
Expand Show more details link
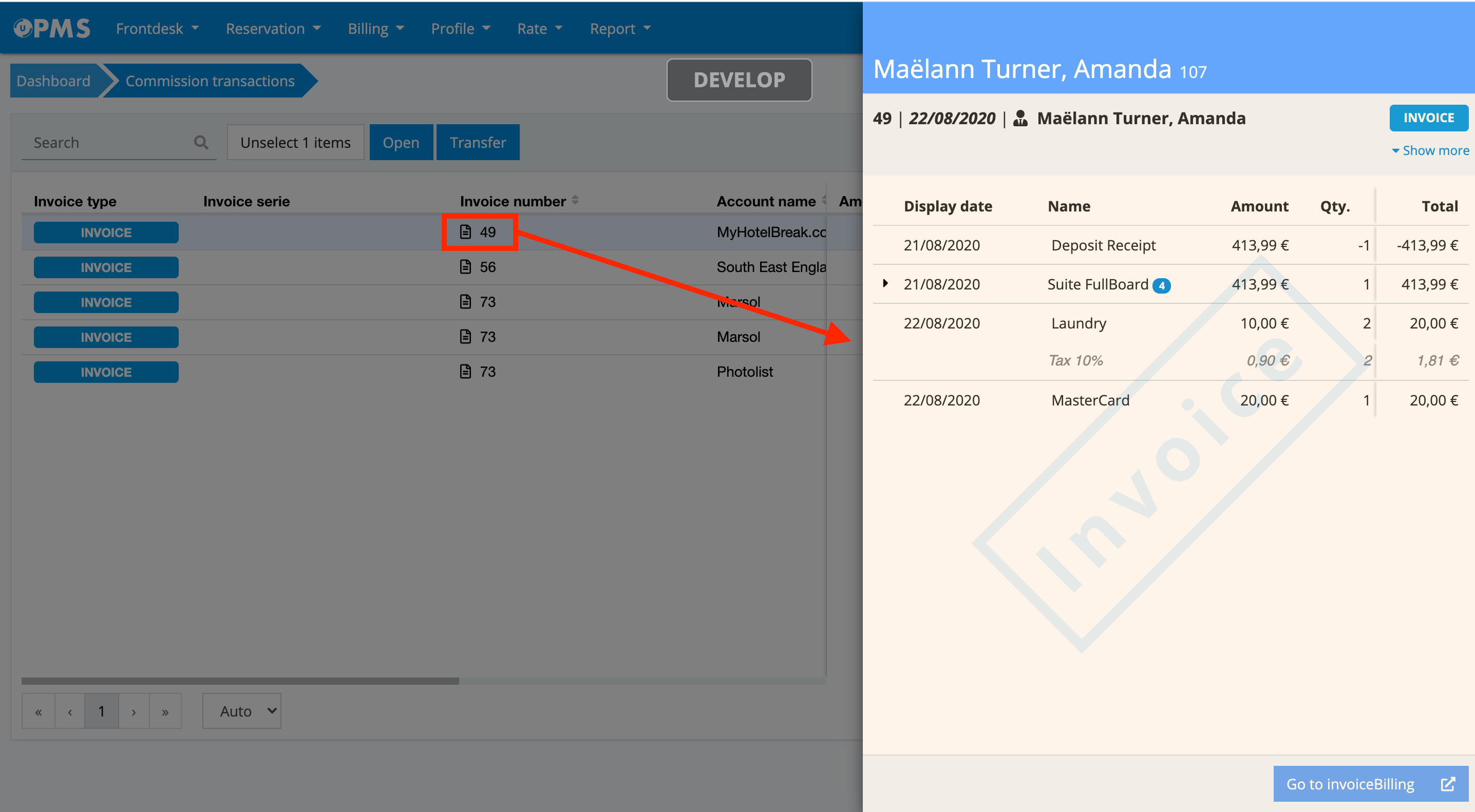[x=1430, y=150]
